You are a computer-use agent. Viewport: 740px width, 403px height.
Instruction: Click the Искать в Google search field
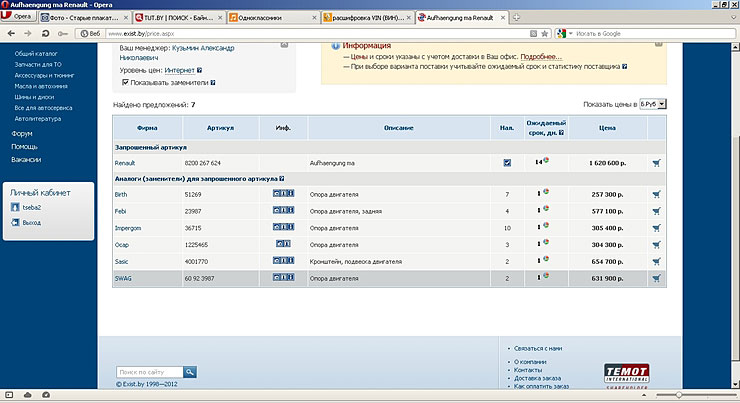pyautogui.click(x=654, y=34)
